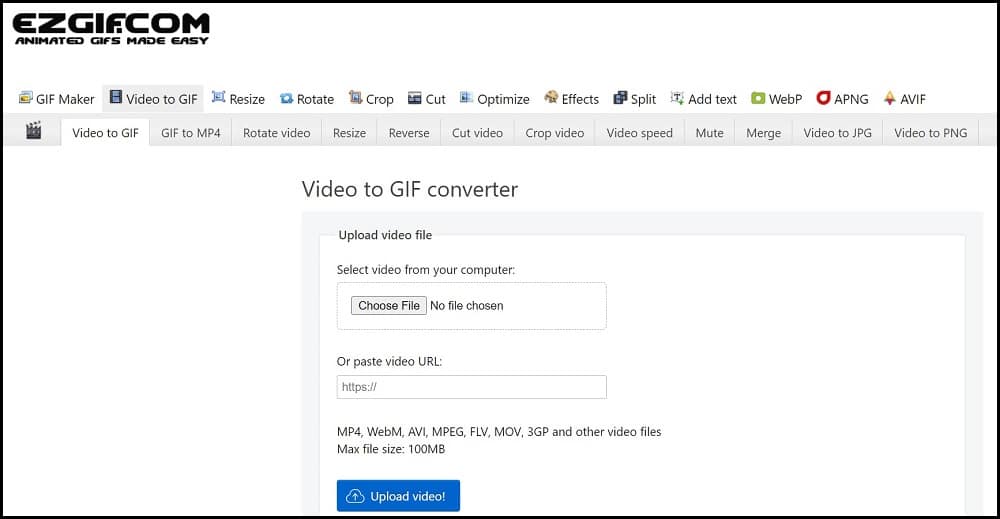Image resolution: width=1000 pixels, height=519 pixels.
Task: Click the supported formats text starting 'MP4, WebM'
Action: tap(499, 432)
